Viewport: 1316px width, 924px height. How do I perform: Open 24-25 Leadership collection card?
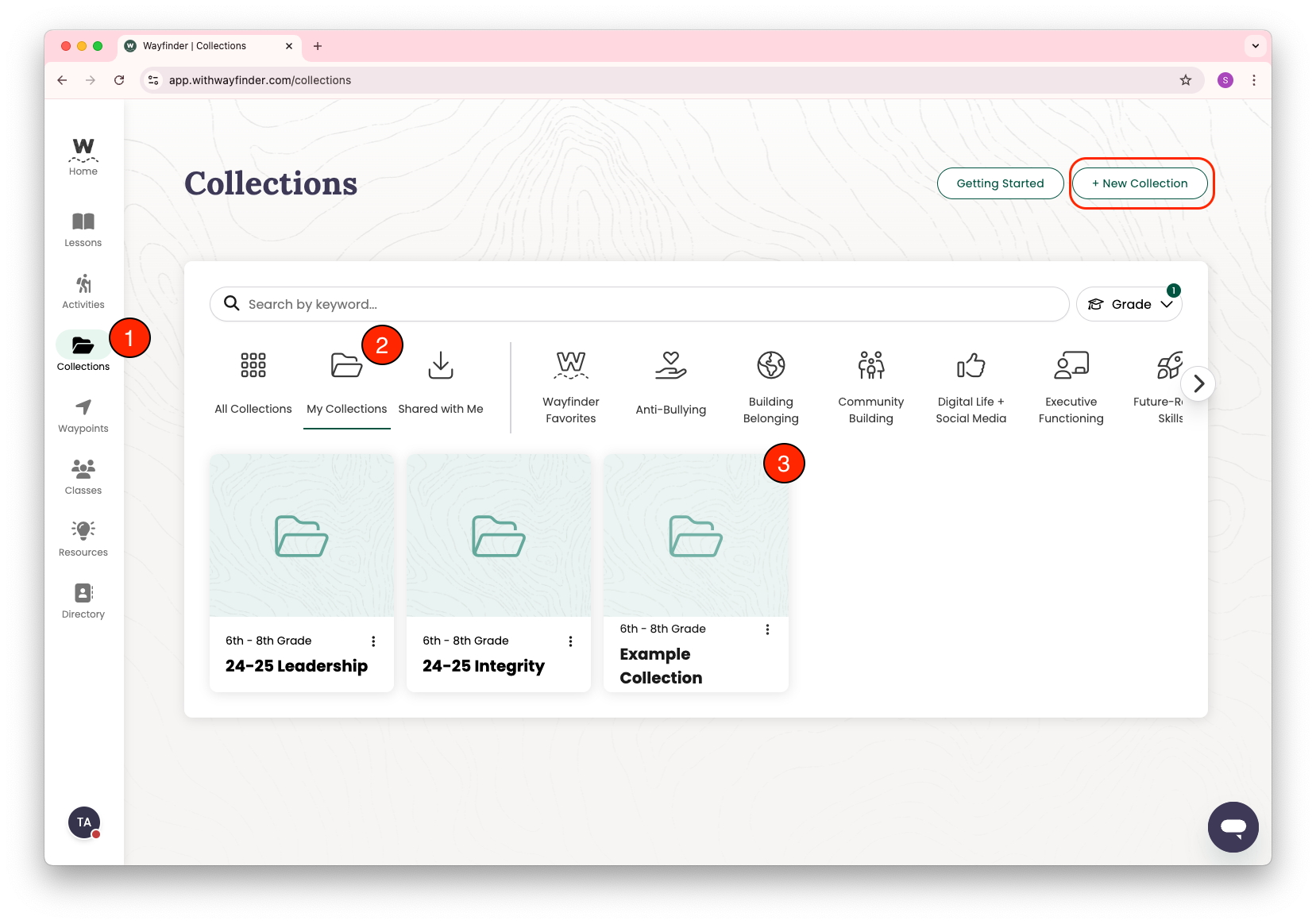click(x=302, y=572)
